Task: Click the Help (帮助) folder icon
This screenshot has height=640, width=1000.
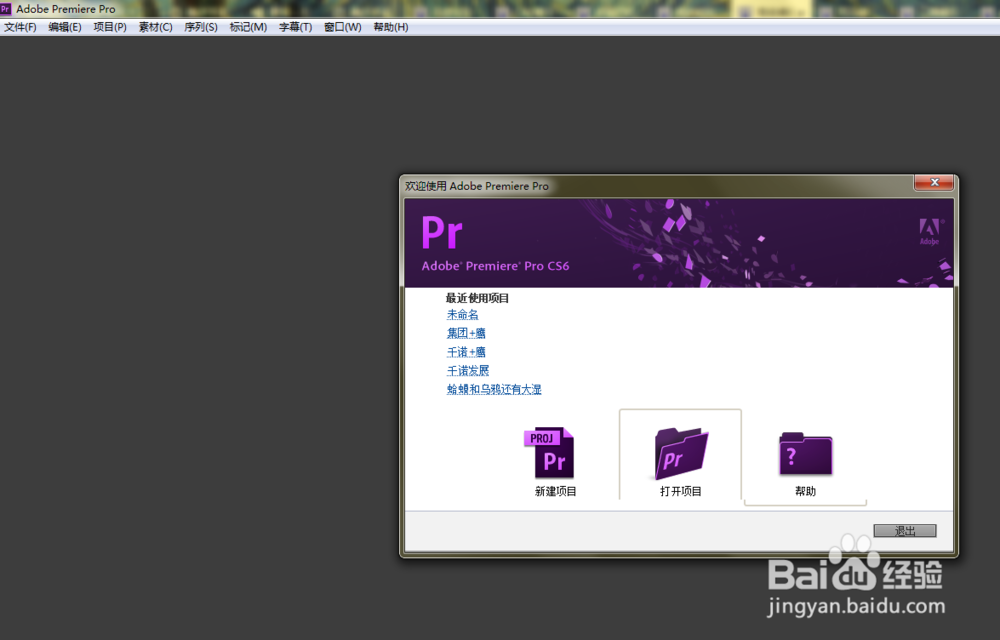Action: click(805, 453)
